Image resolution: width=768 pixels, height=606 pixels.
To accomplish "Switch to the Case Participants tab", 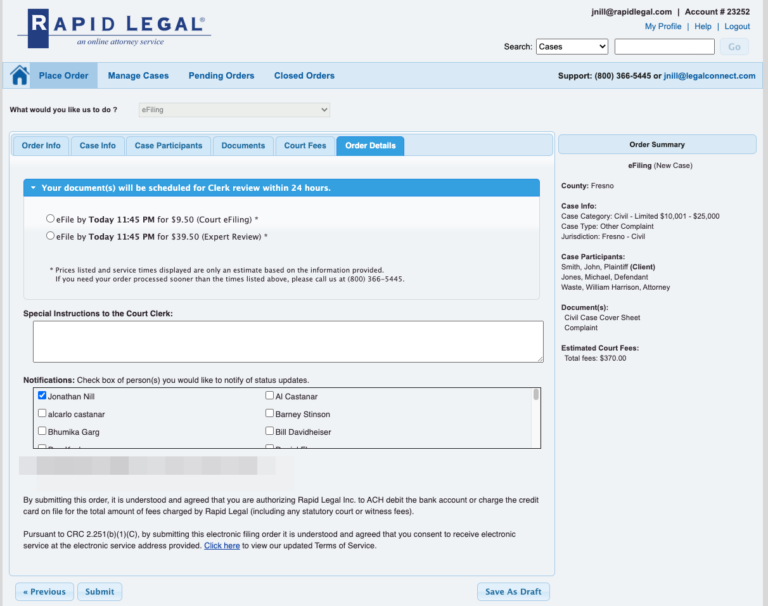I will pos(168,145).
